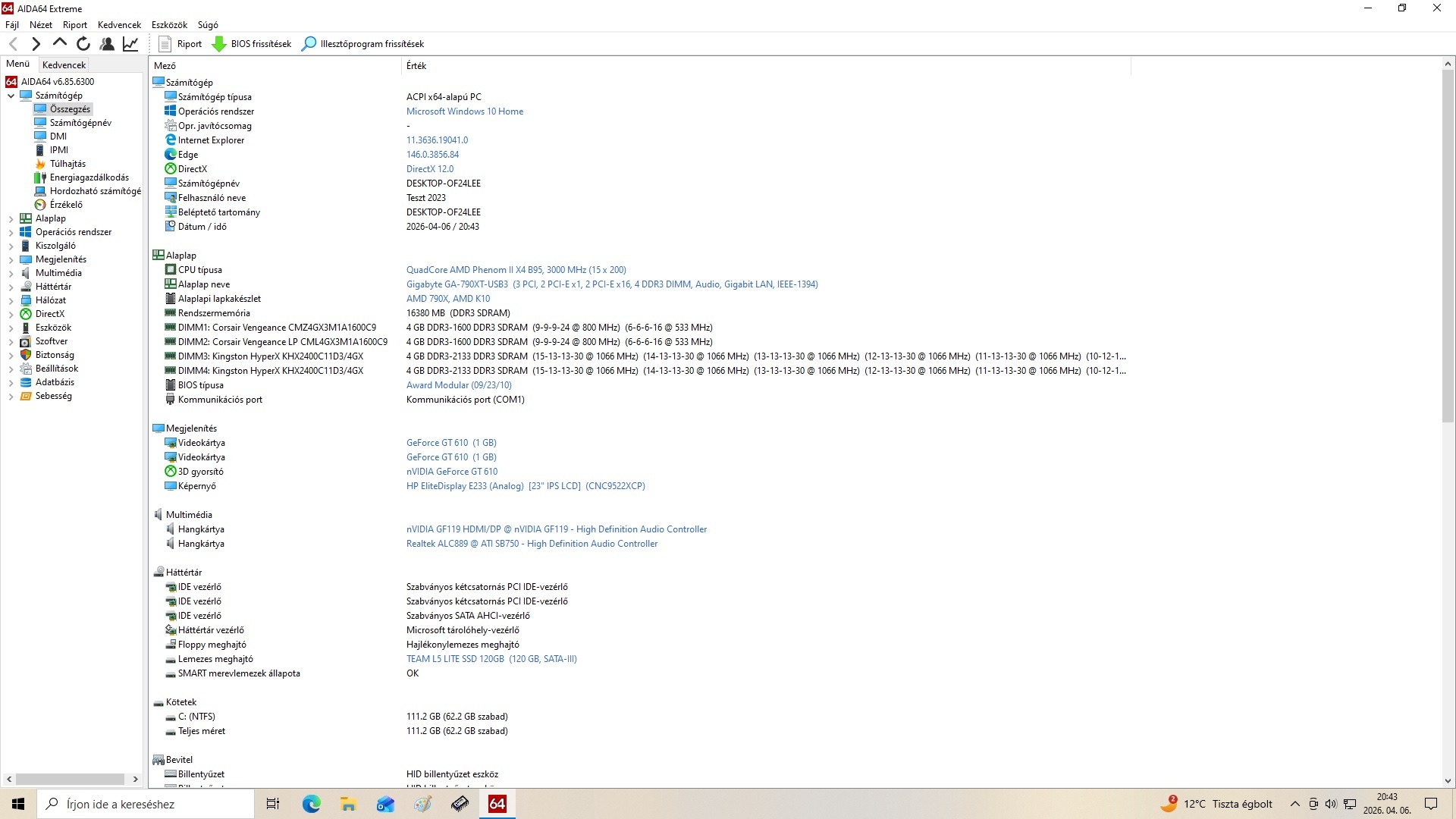Open the Eszközök menu
The width and height of the screenshot is (1456, 819).
[168, 25]
